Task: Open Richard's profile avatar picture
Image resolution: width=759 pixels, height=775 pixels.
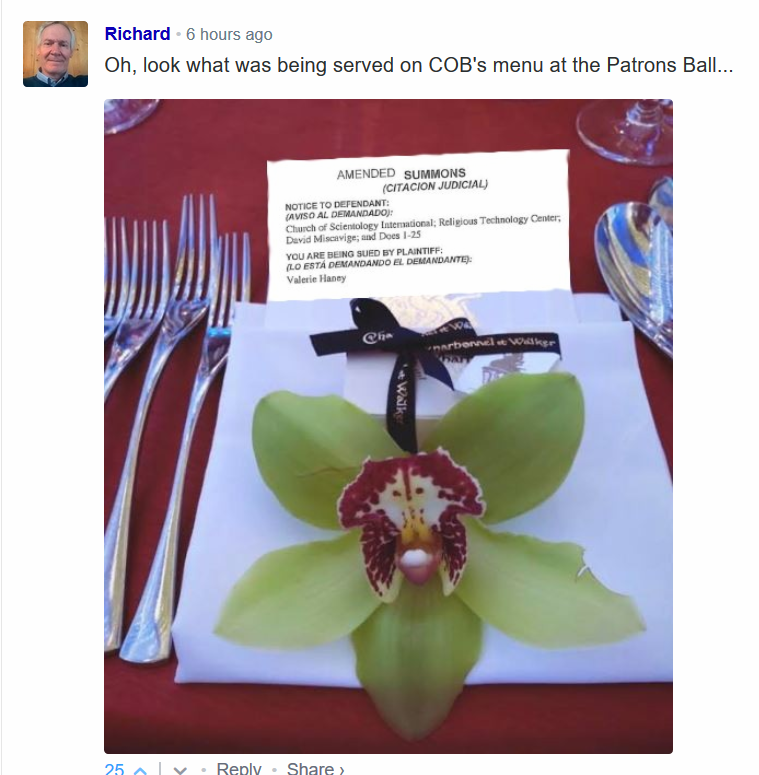Action: point(55,54)
